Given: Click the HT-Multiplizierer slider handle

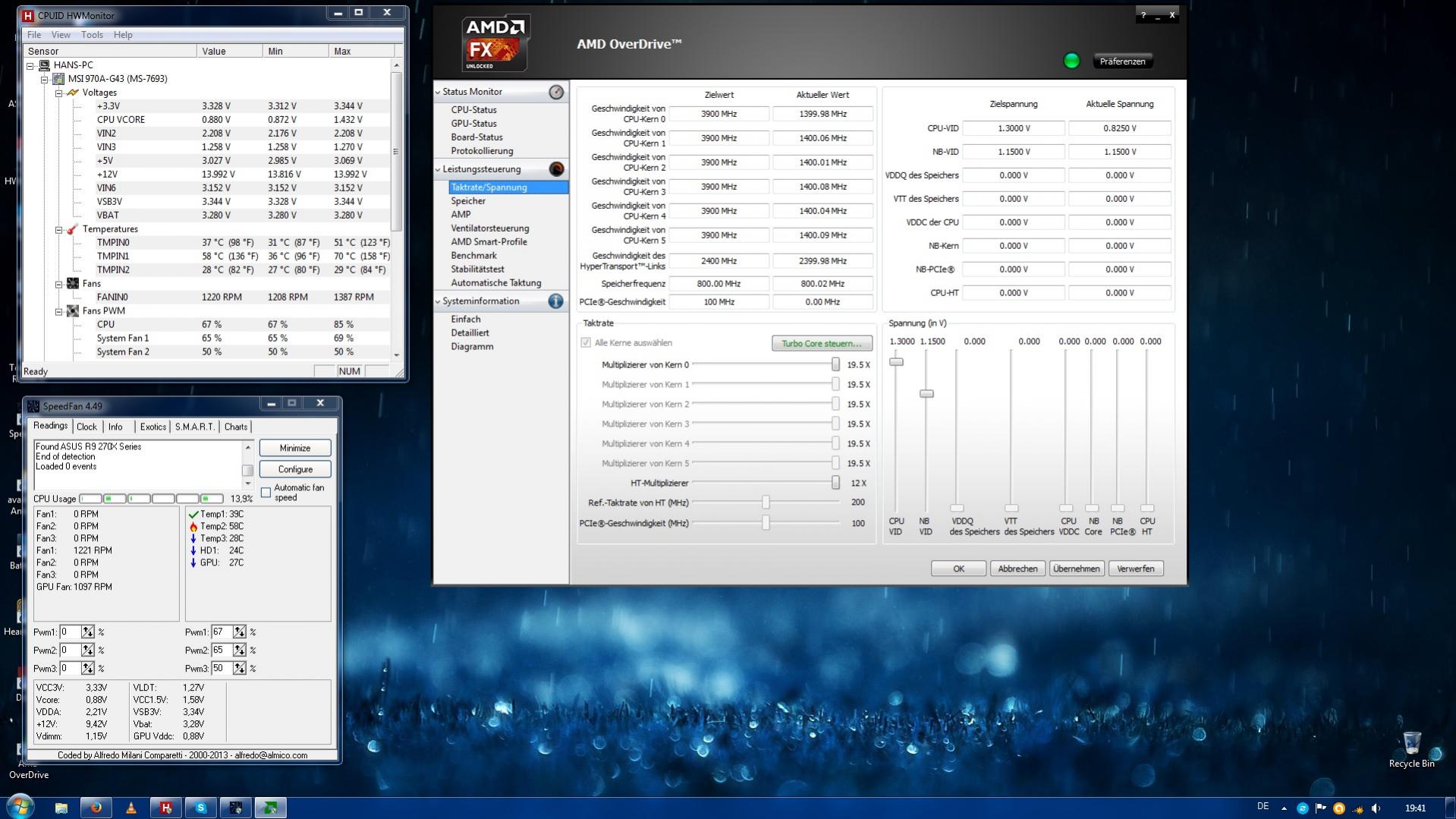Looking at the screenshot, I should (x=835, y=483).
